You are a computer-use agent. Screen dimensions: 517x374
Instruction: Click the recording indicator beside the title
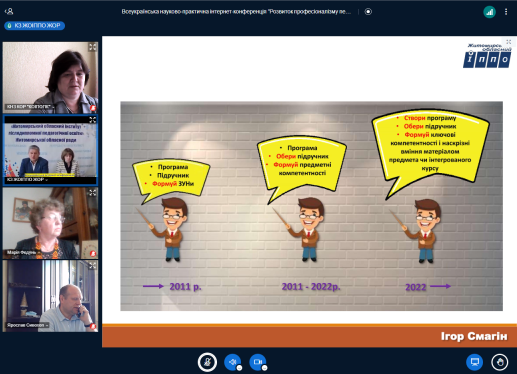pyautogui.click(x=368, y=12)
